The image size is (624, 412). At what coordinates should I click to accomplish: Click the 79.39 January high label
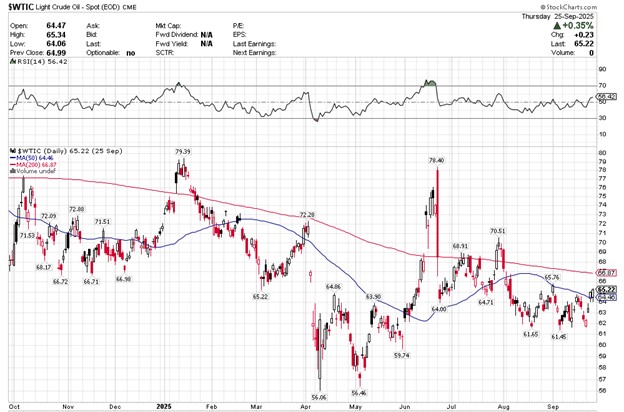182,151
